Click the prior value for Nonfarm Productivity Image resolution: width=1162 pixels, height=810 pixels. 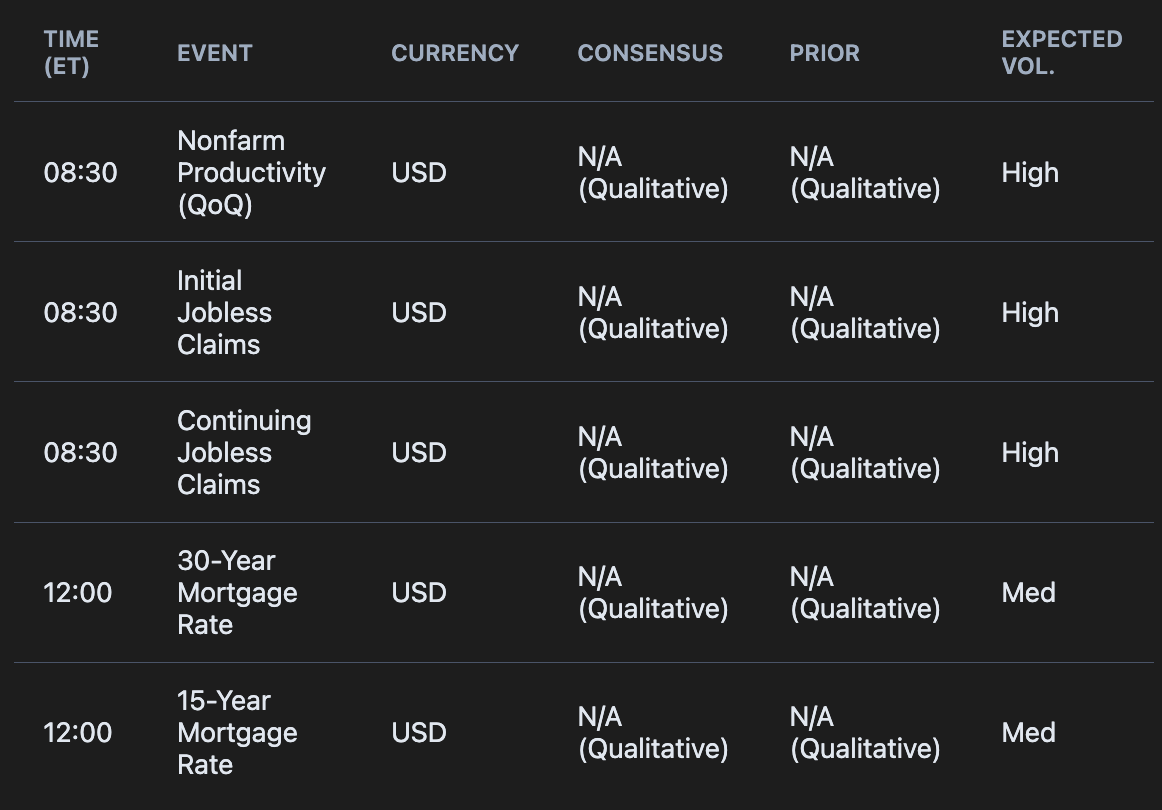pos(865,172)
